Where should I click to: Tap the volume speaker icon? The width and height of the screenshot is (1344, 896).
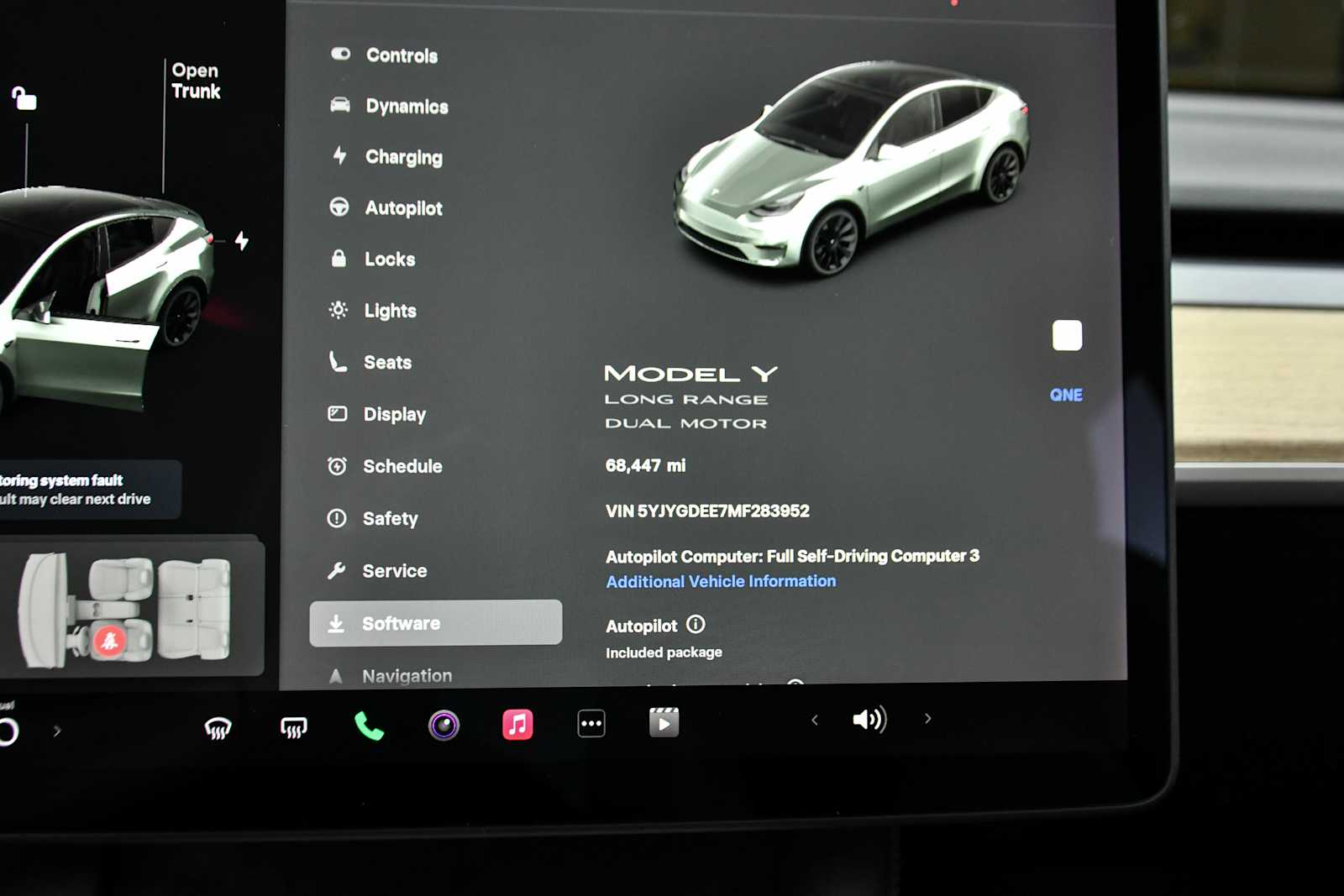869,720
